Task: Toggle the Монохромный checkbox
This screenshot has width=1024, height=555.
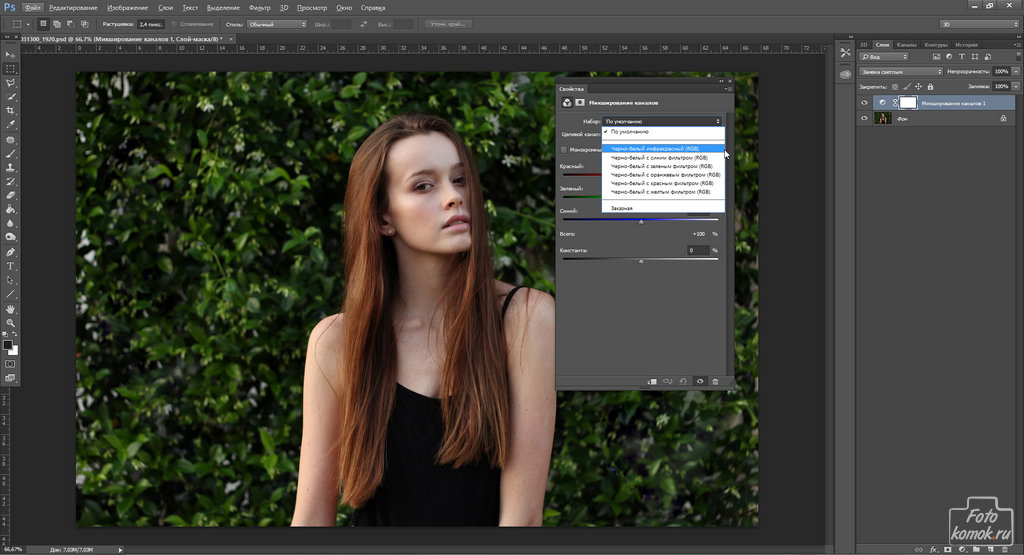Action: 564,150
